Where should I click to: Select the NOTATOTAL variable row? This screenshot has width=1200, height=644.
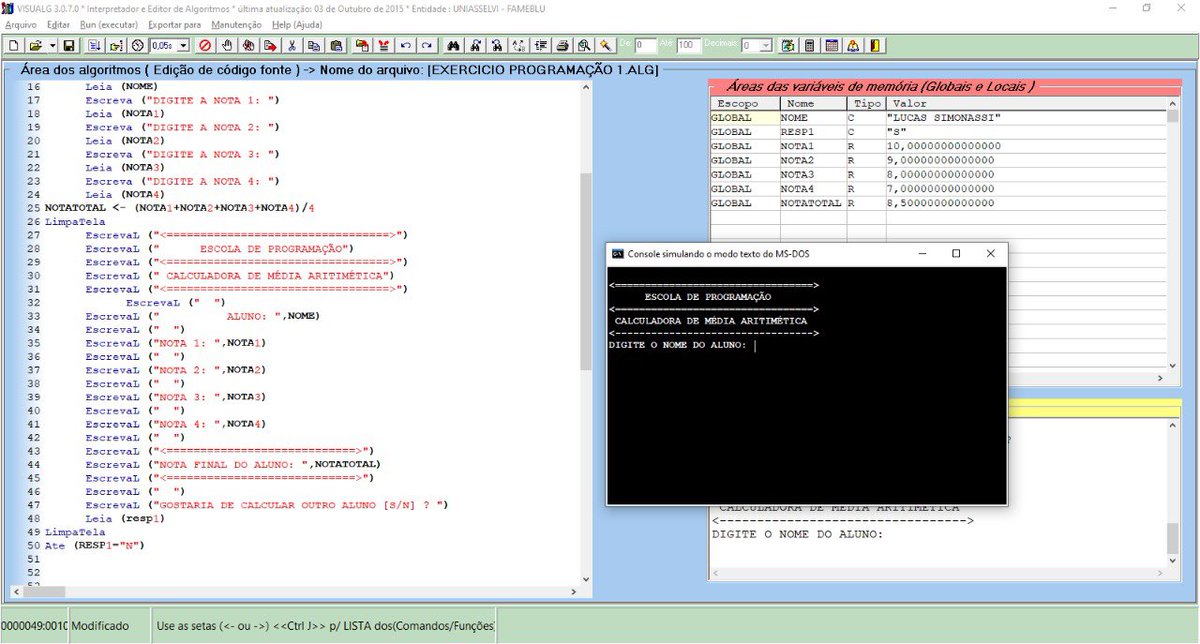coord(938,203)
